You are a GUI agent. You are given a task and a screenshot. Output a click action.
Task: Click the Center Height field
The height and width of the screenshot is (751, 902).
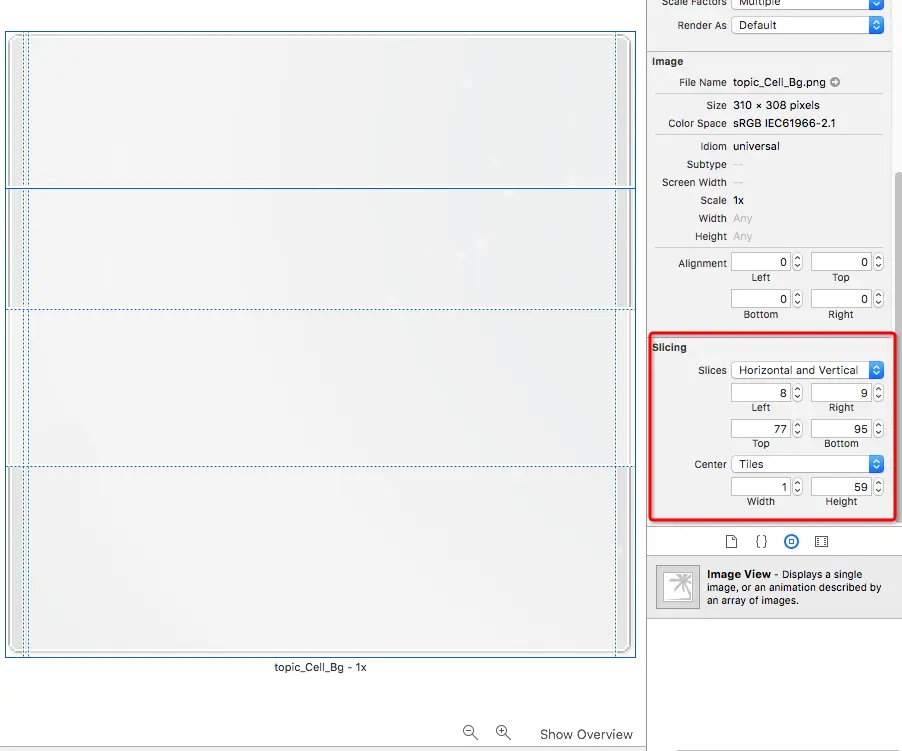pyautogui.click(x=841, y=487)
